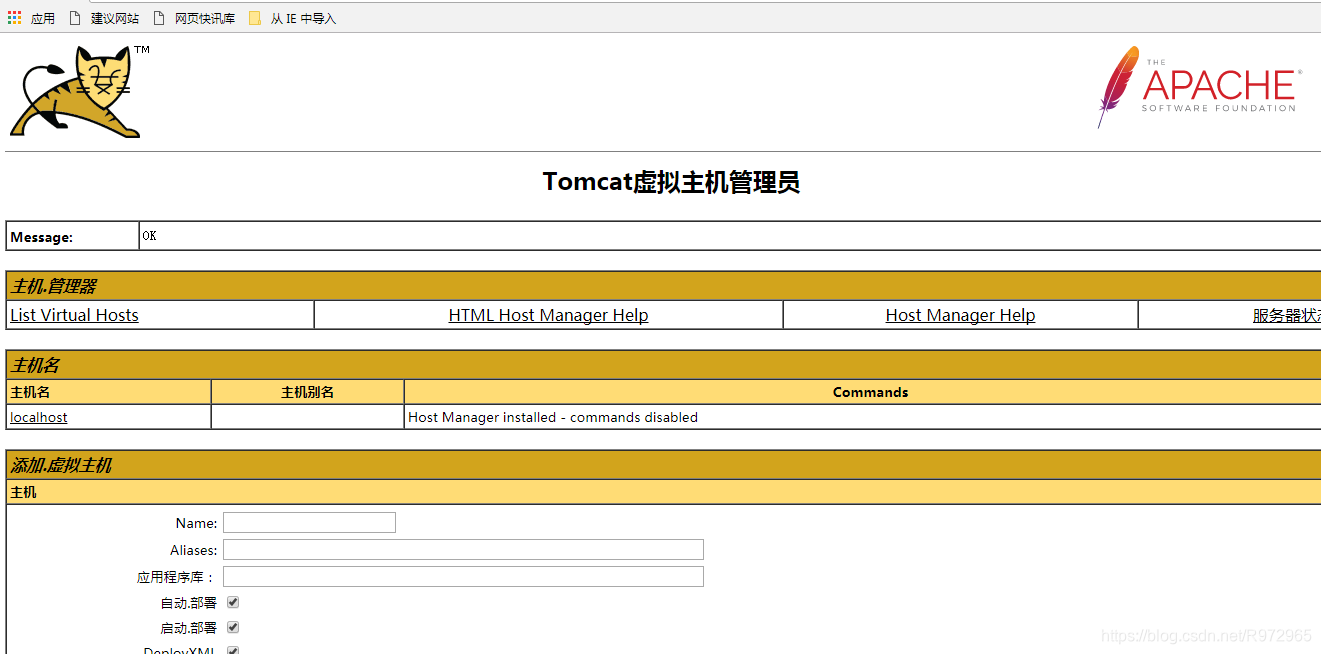Click the Message: label cell
The height and width of the screenshot is (654, 1321).
point(73,237)
